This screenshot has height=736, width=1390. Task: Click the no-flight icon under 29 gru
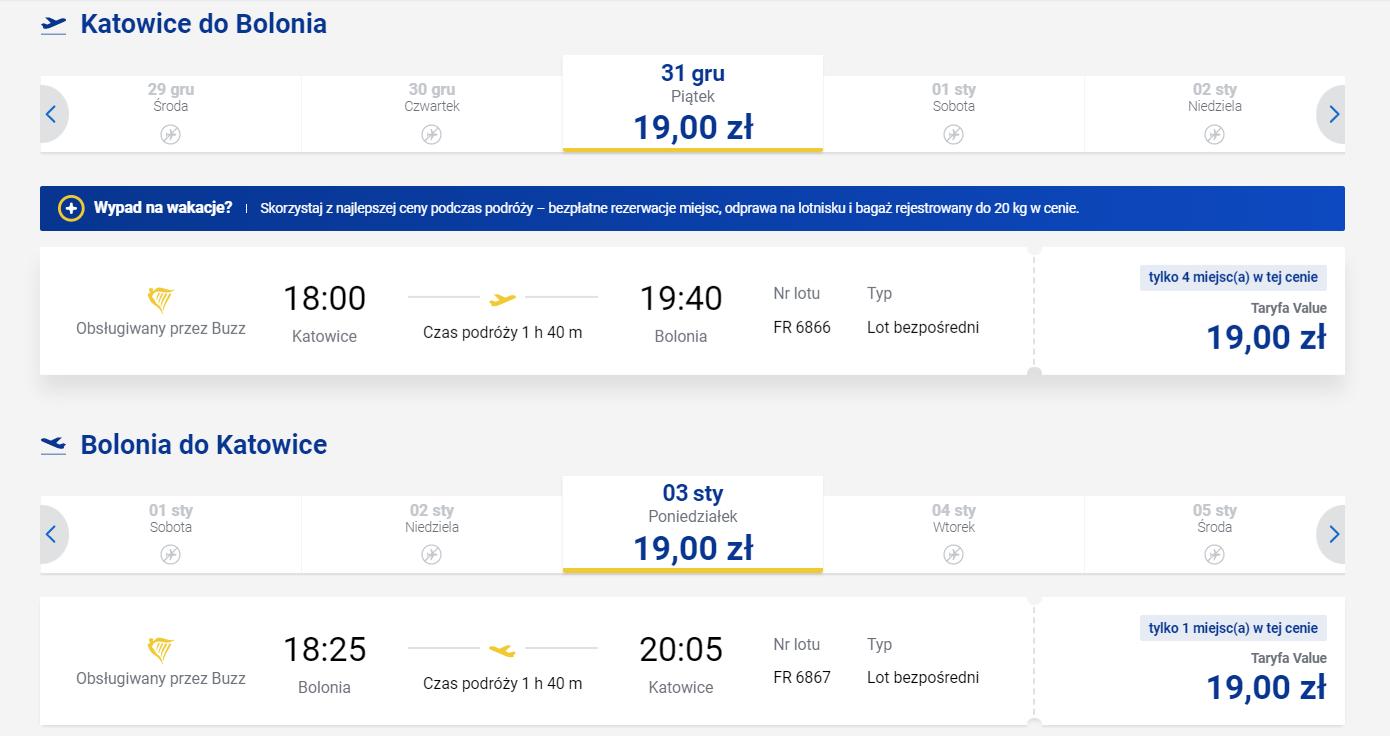(171, 134)
